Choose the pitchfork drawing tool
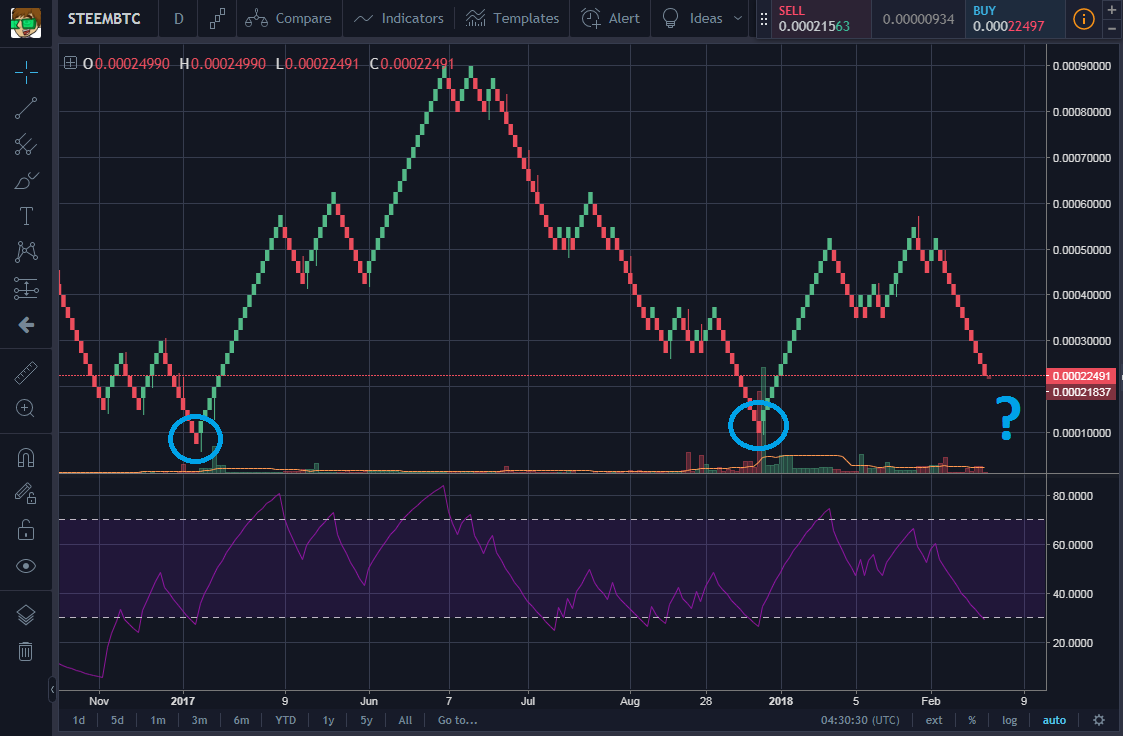1123x736 pixels. click(26, 145)
